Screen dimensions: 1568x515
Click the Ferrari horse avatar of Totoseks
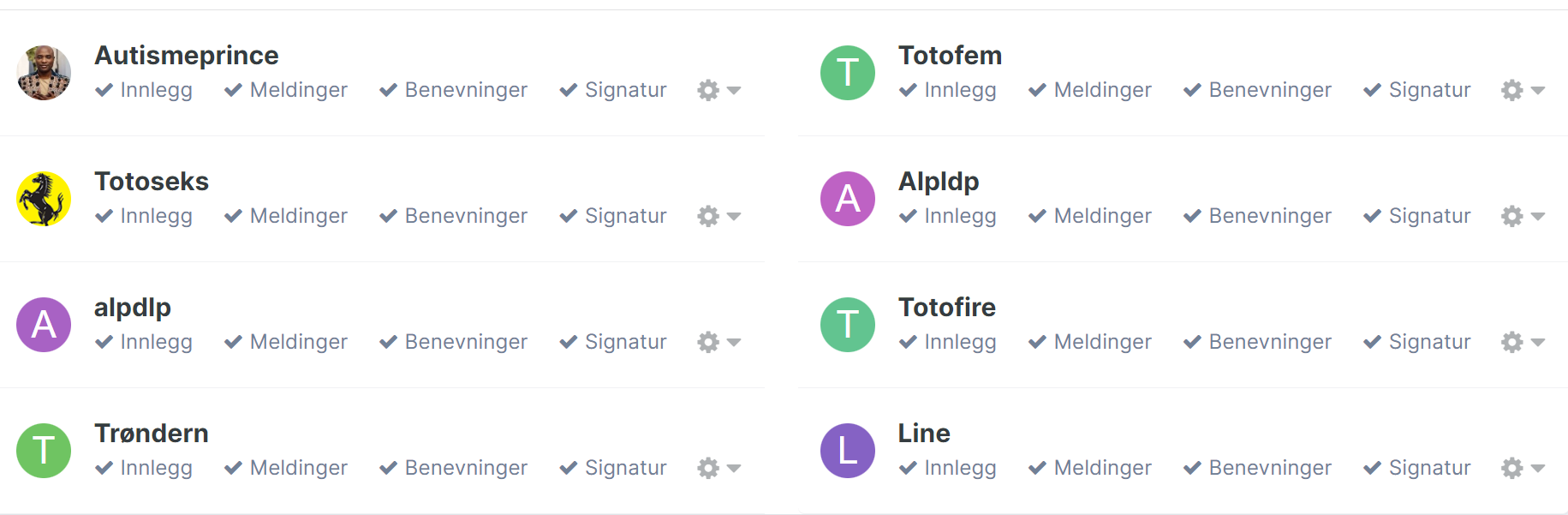click(x=44, y=199)
